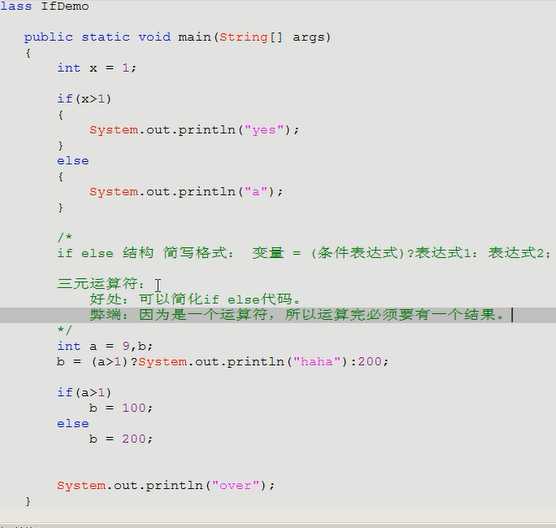Click the 'if(x>1)' condition line
Screen dimensions: 556x528
click(84, 99)
